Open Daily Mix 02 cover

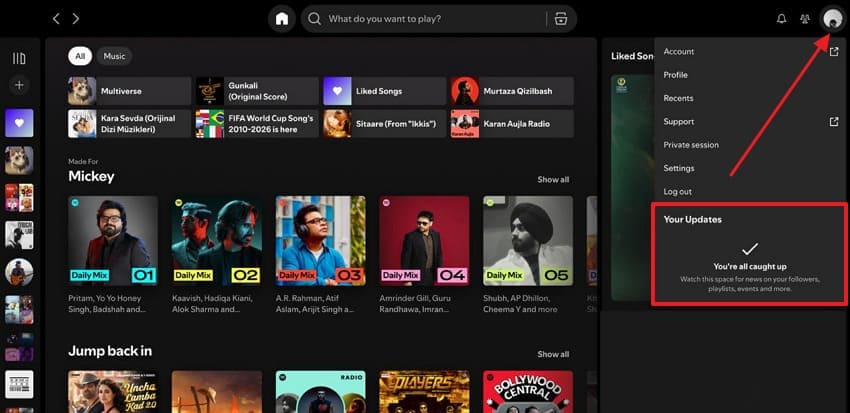coord(217,241)
